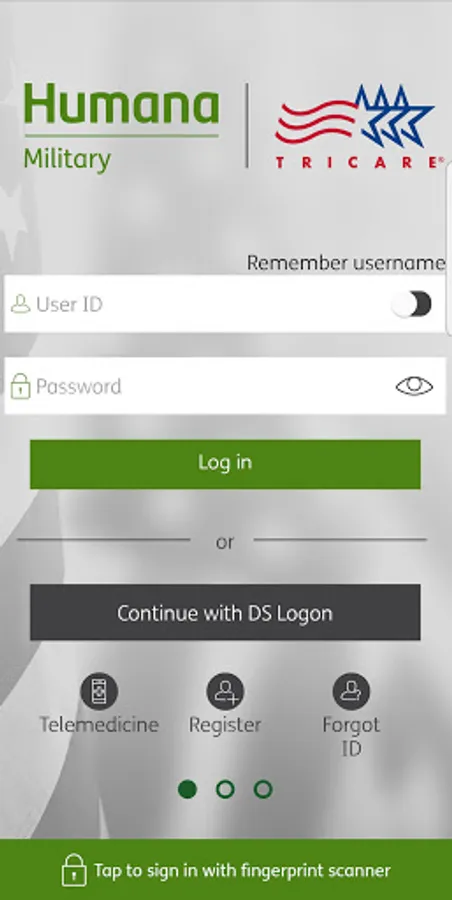Select the second page indicator dot

(225, 789)
